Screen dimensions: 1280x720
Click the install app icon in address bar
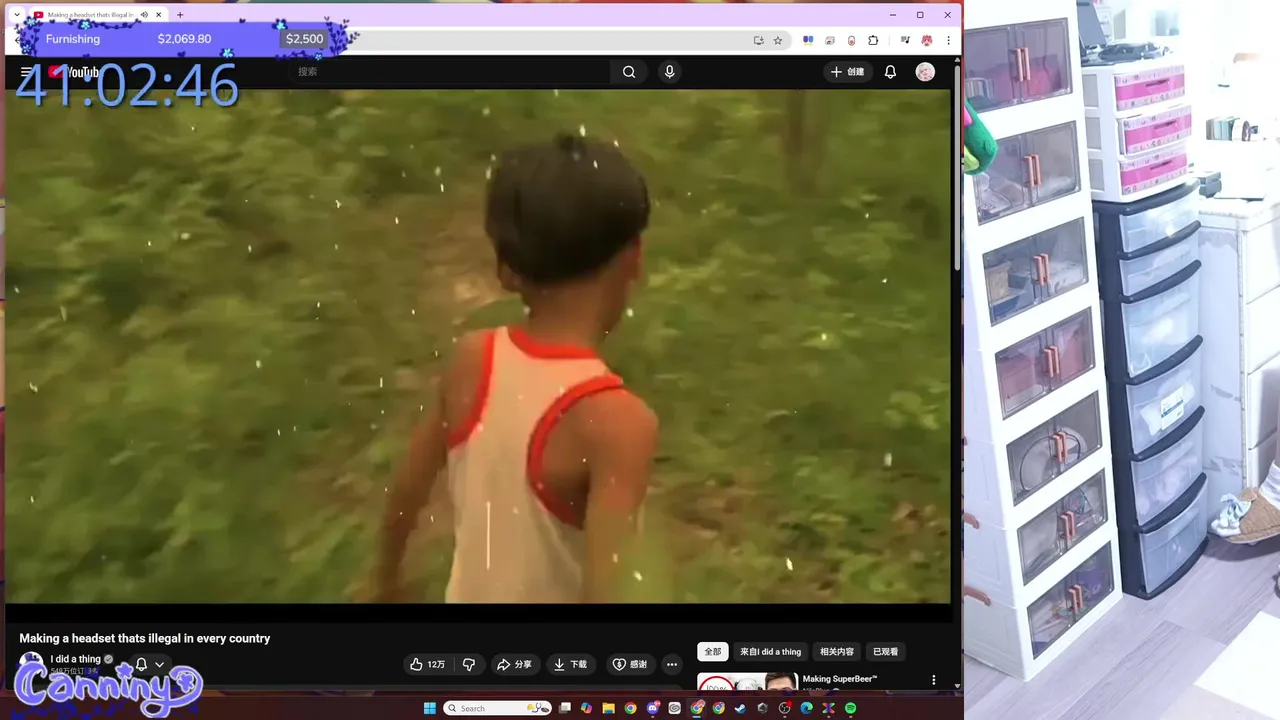click(x=759, y=40)
